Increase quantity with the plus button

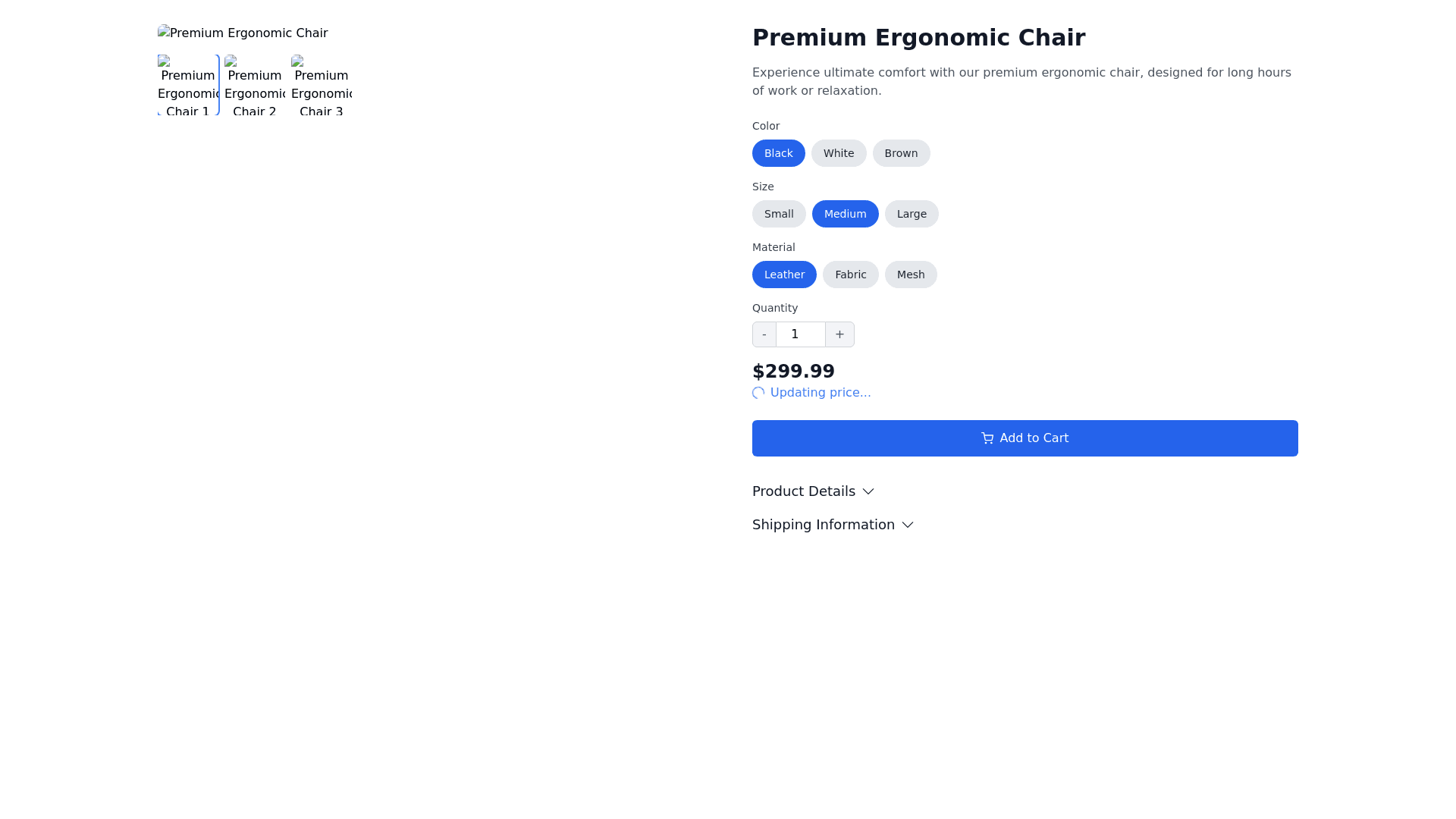(x=839, y=334)
